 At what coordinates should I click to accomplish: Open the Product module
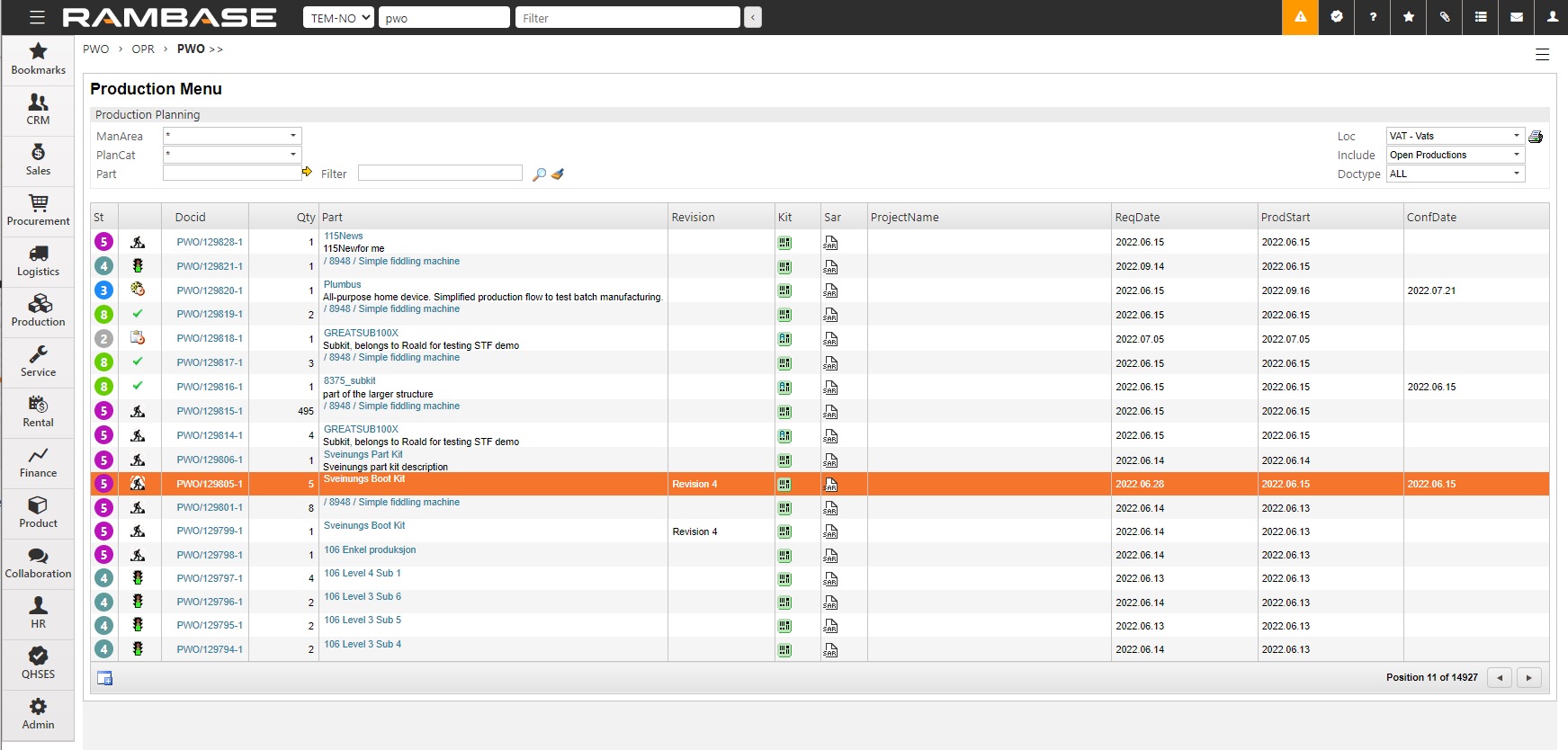pos(38,513)
